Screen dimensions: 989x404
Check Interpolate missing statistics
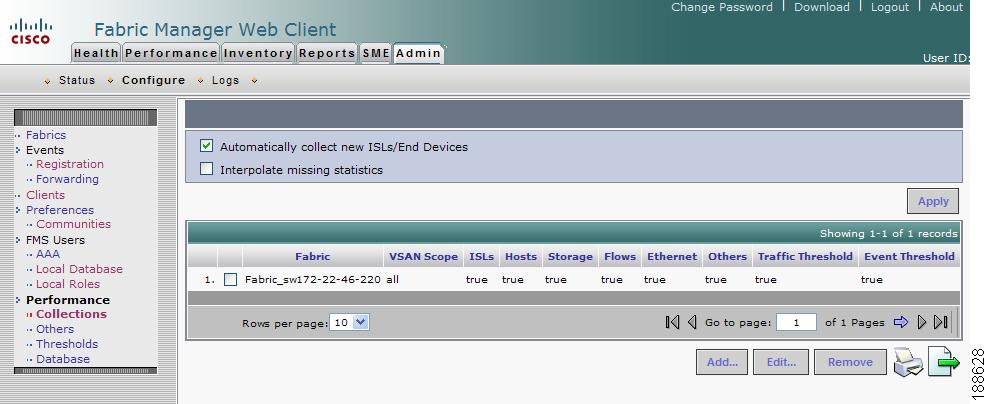click(206, 169)
